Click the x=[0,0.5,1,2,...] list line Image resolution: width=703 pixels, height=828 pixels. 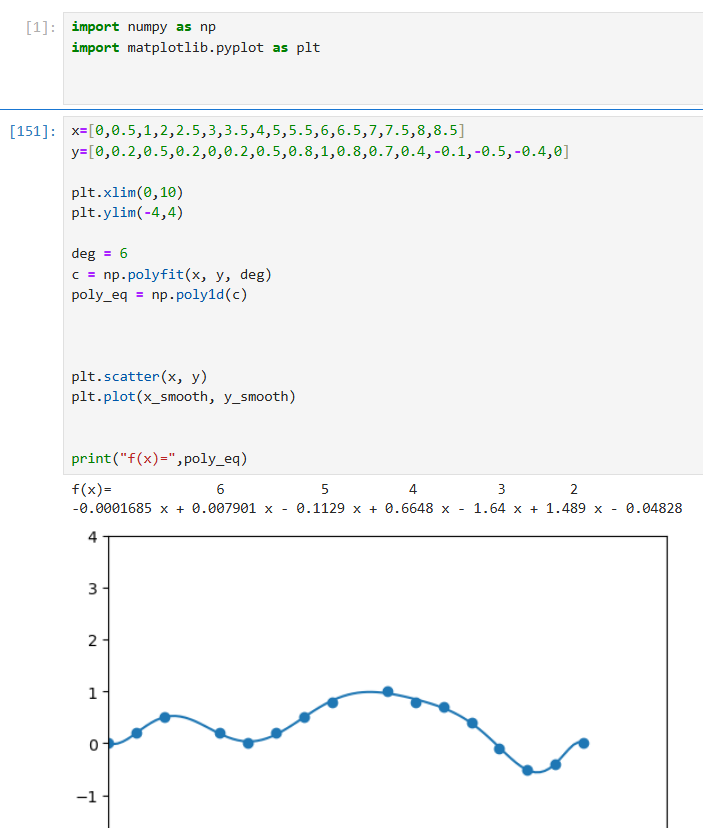point(268,130)
